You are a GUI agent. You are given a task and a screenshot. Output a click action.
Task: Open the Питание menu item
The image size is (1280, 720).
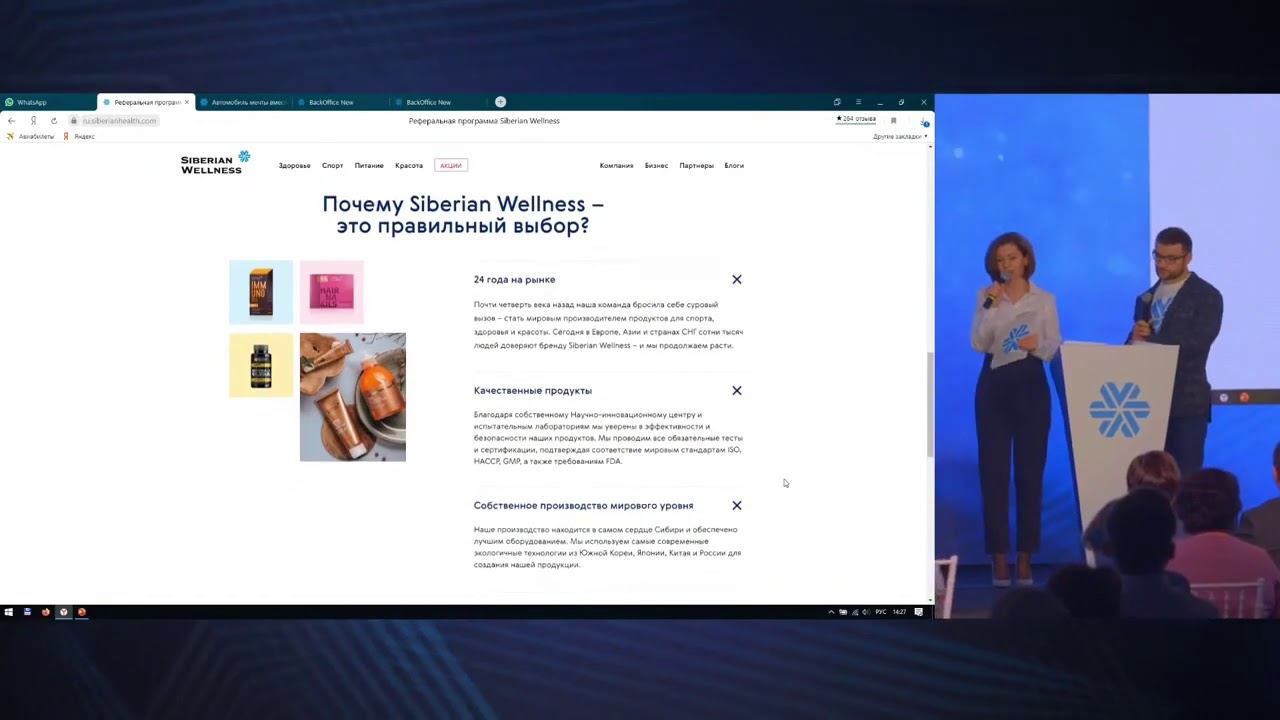pyautogui.click(x=369, y=165)
